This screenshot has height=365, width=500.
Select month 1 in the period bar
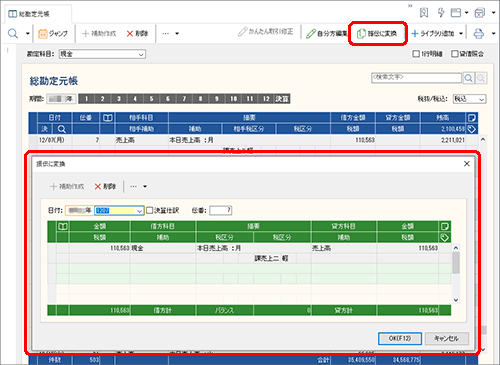86,99
